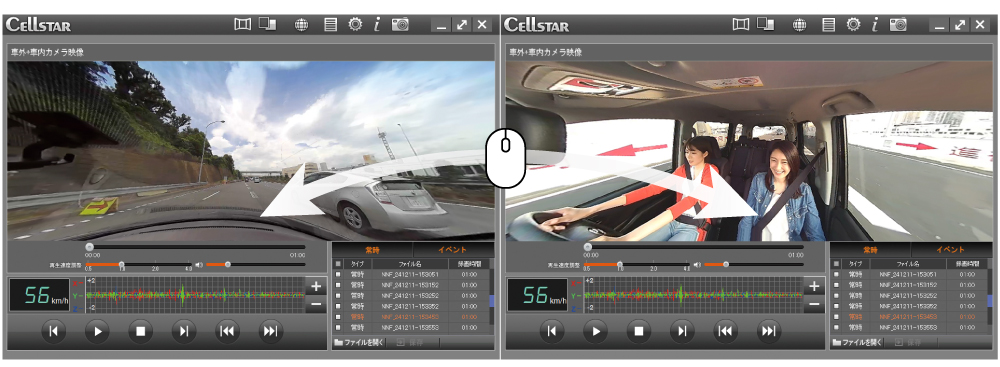Click the panorama view icon in the left window
The height and width of the screenshot is (367, 1000).
point(242,25)
